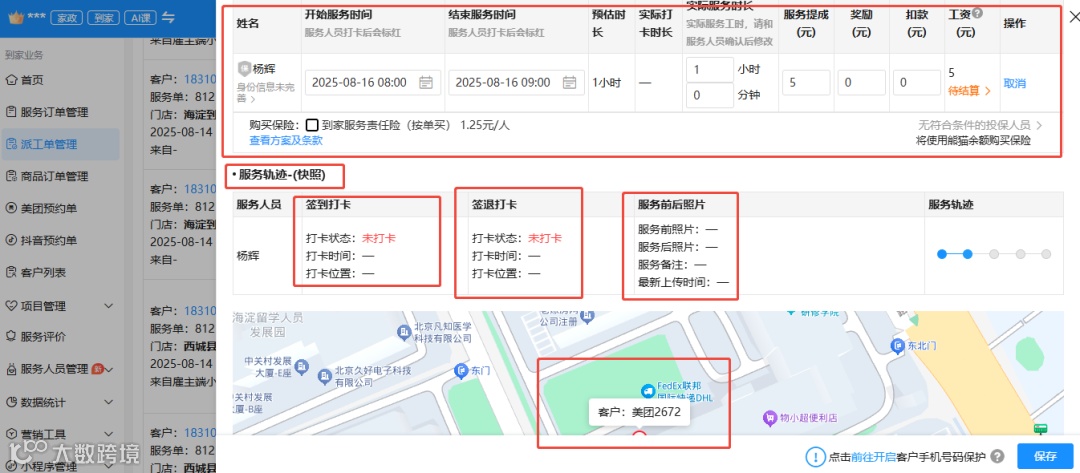Click 东北门 marker on the map
The width and height of the screenshot is (1080, 473).
pos(896,346)
